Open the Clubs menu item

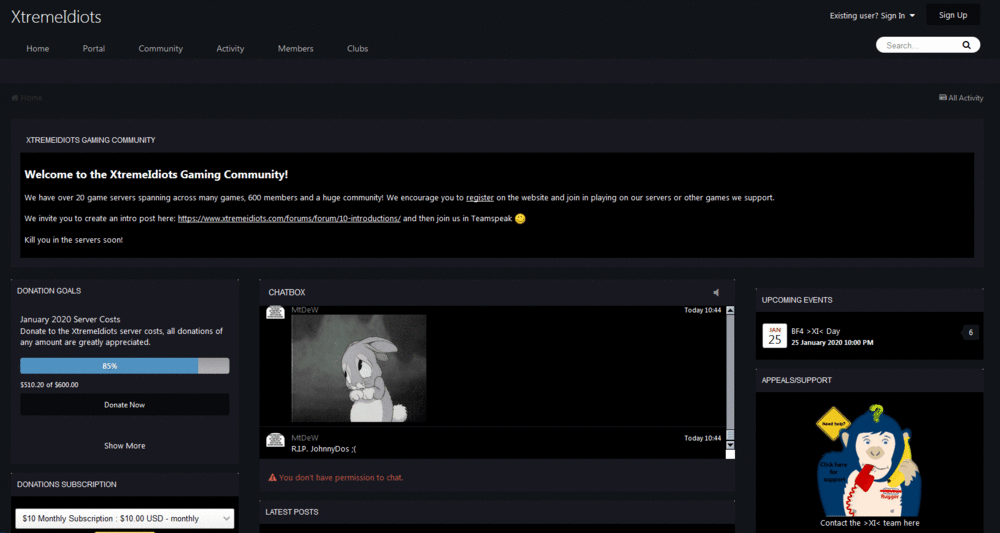click(x=357, y=48)
